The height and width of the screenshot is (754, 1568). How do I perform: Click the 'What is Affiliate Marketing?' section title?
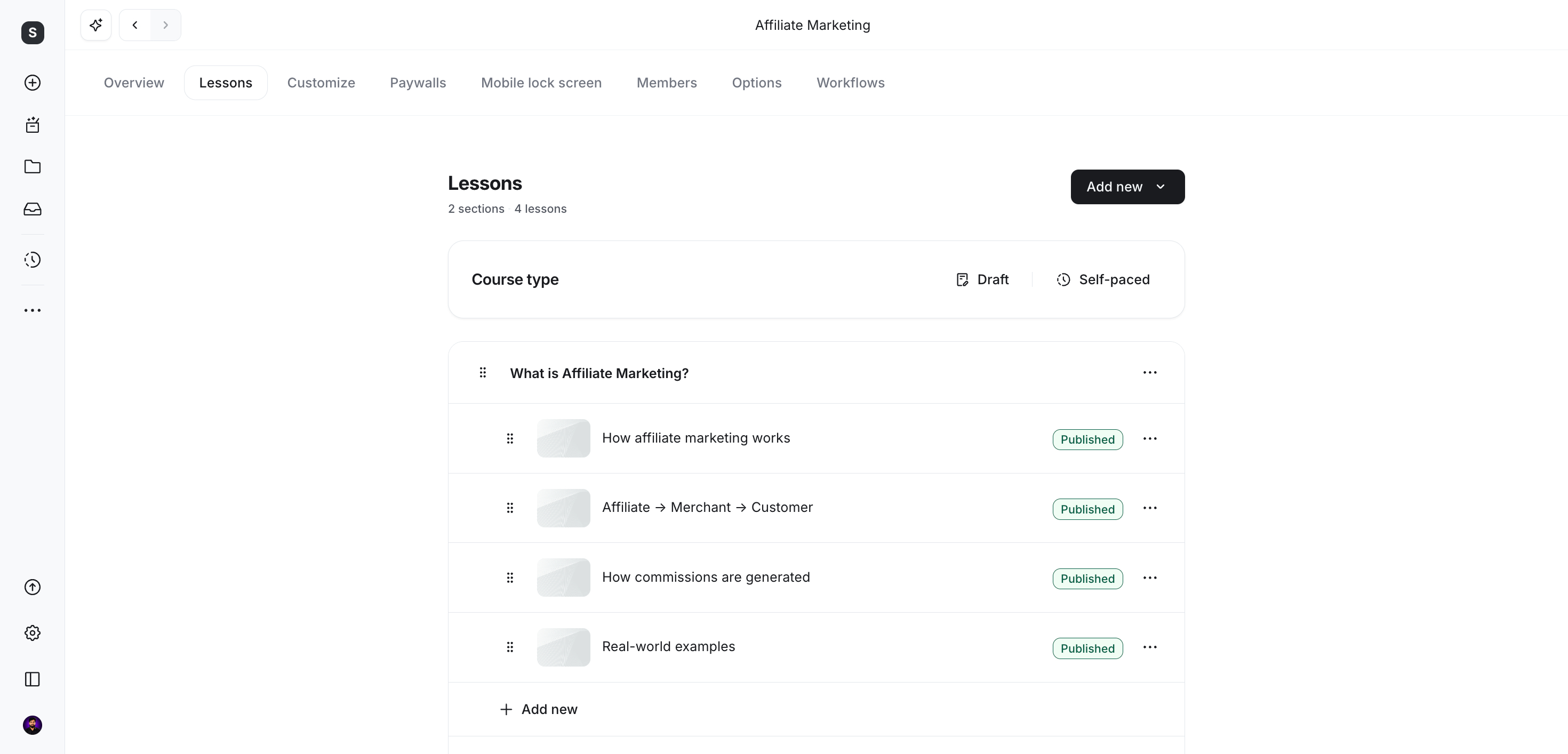[599, 373]
